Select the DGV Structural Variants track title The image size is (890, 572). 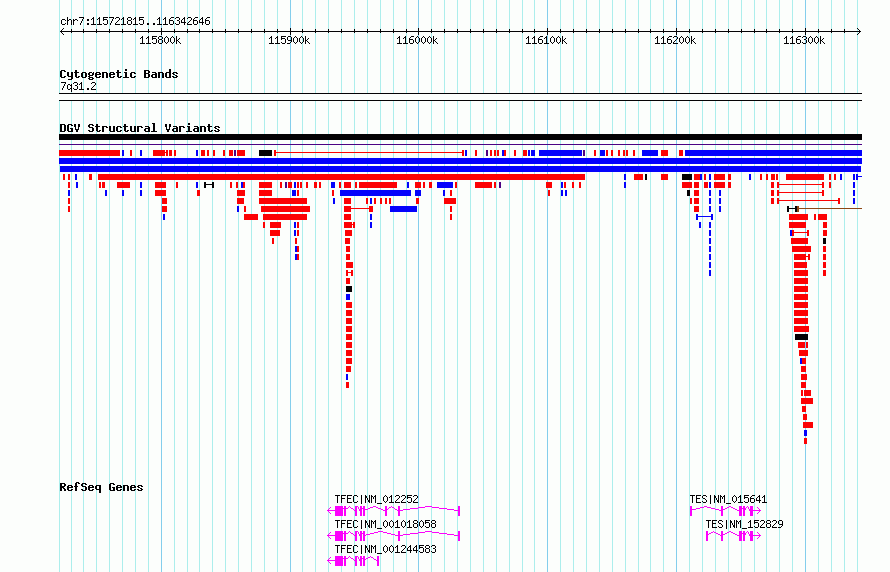[x=140, y=128]
